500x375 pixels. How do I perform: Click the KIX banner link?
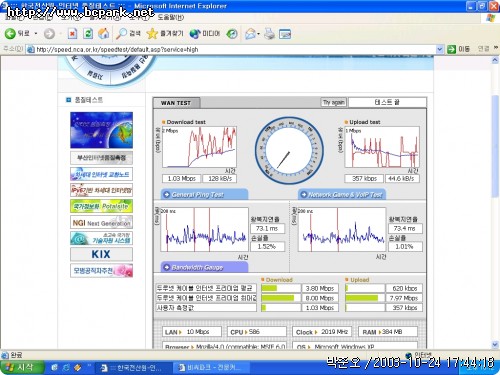coord(101,254)
